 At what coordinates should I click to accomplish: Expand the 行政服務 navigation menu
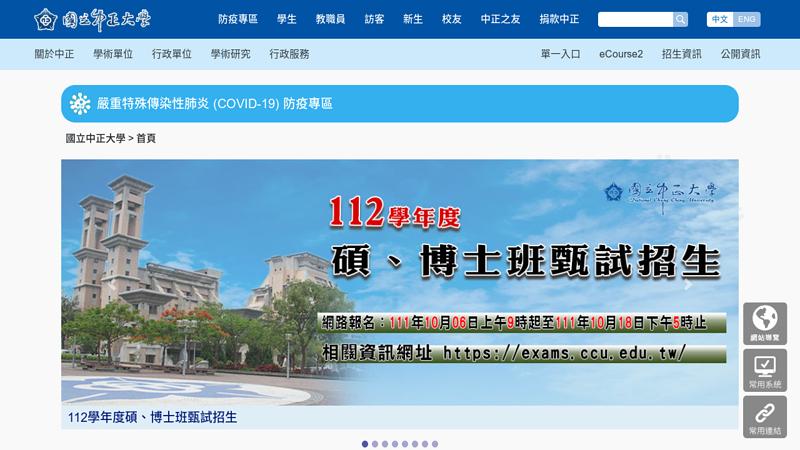point(289,54)
